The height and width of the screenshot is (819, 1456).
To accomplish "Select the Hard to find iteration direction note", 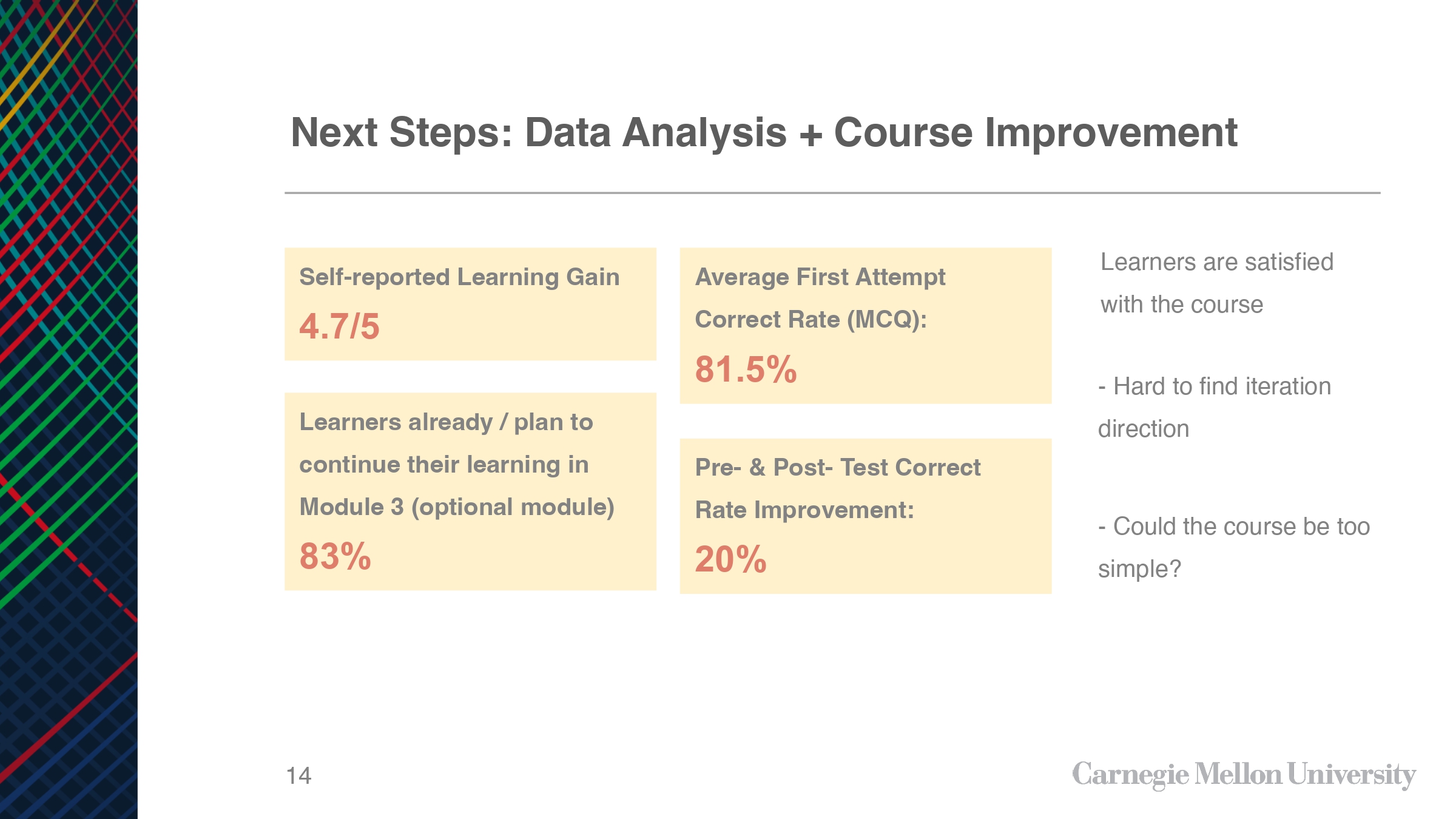I will 1214,408.
